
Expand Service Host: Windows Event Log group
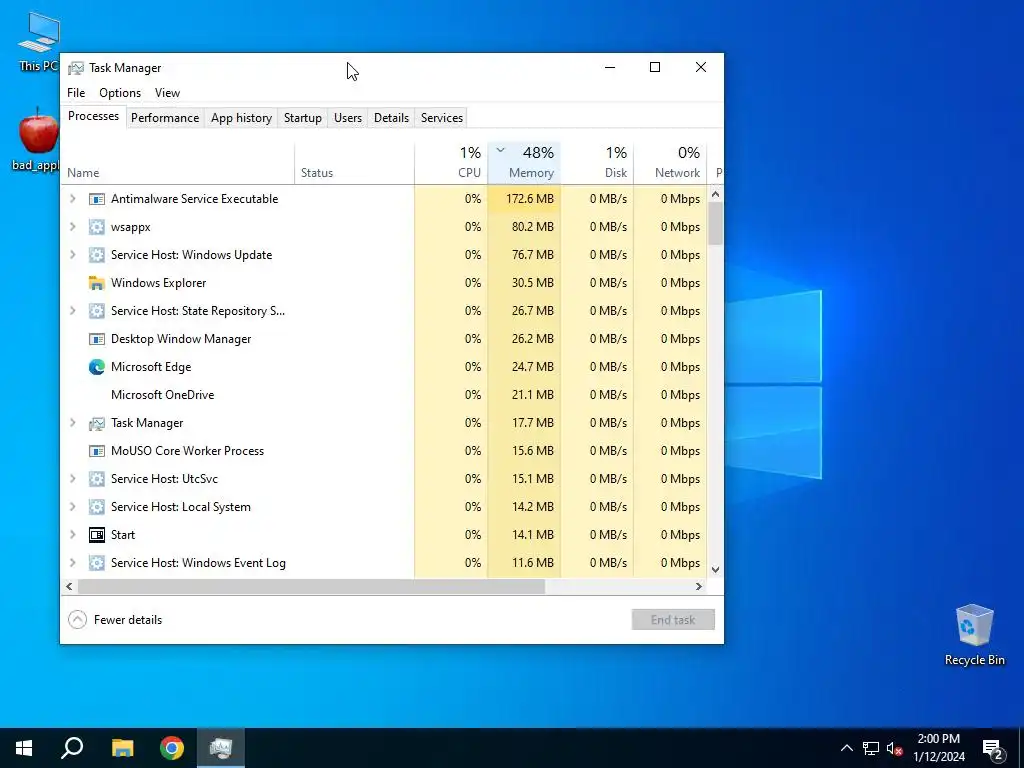tap(72, 563)
